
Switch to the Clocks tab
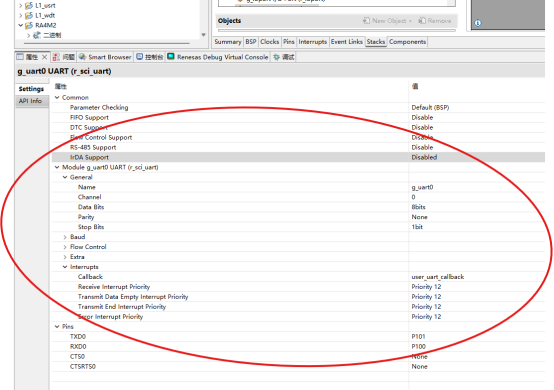point(270,42)
